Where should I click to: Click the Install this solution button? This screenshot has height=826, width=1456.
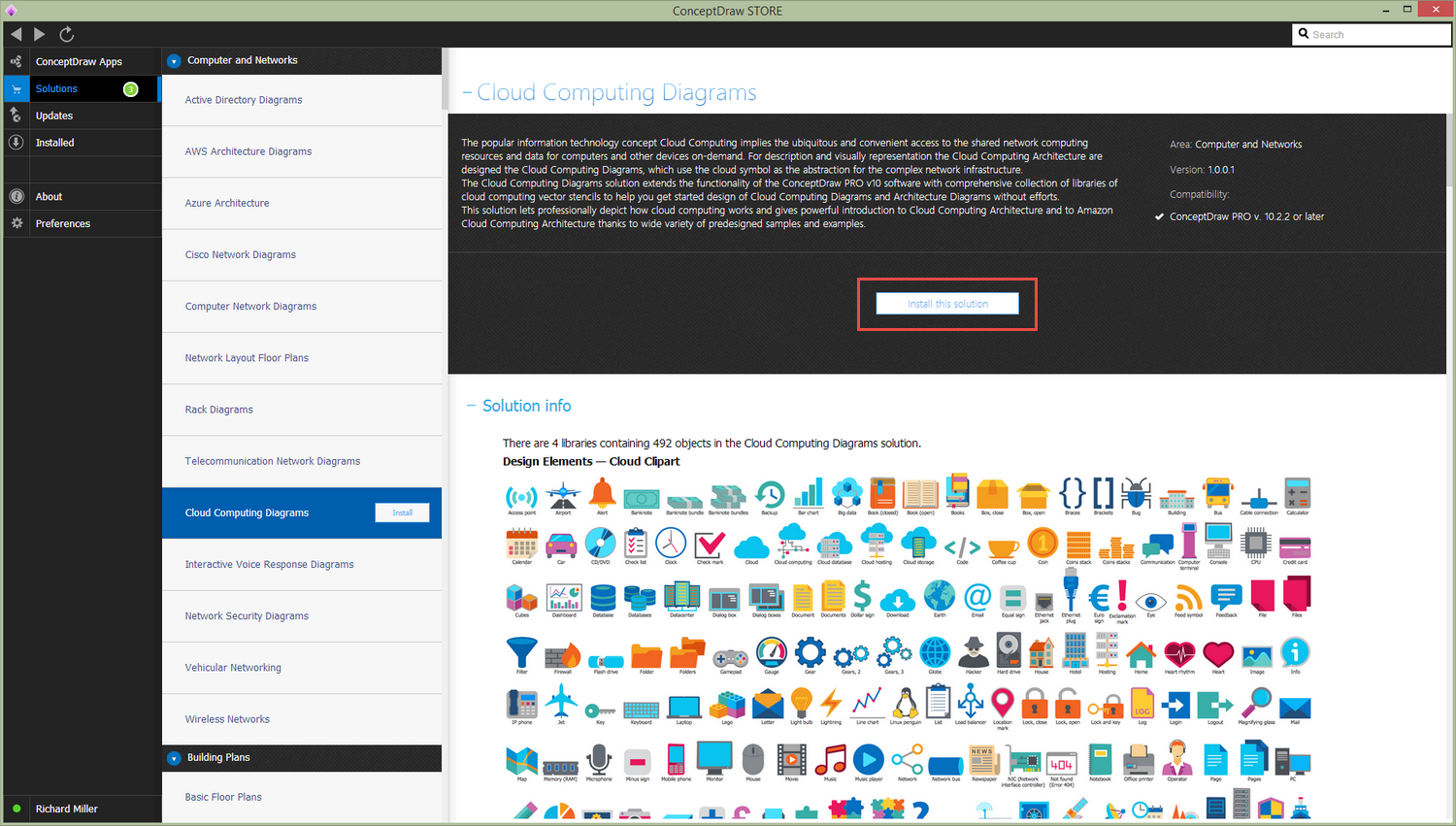(947, 304)
